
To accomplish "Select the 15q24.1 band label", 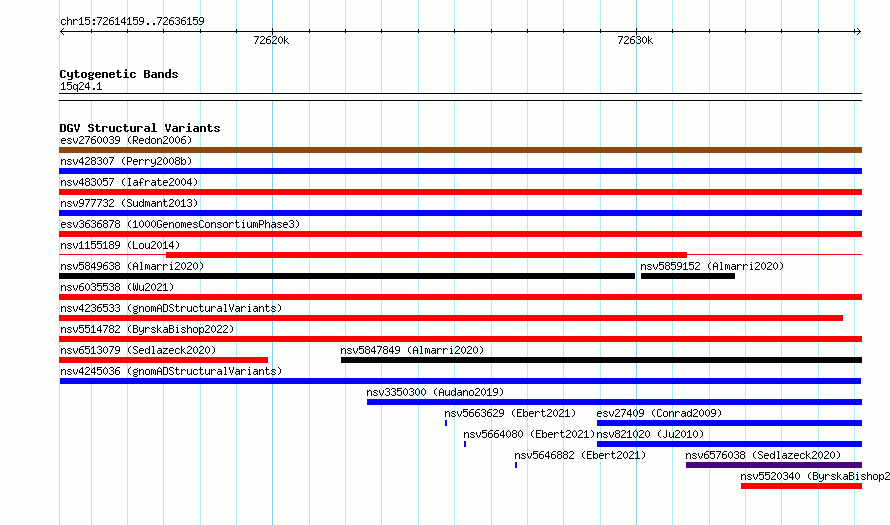I will pyautogui.click(x=81, y=86).
